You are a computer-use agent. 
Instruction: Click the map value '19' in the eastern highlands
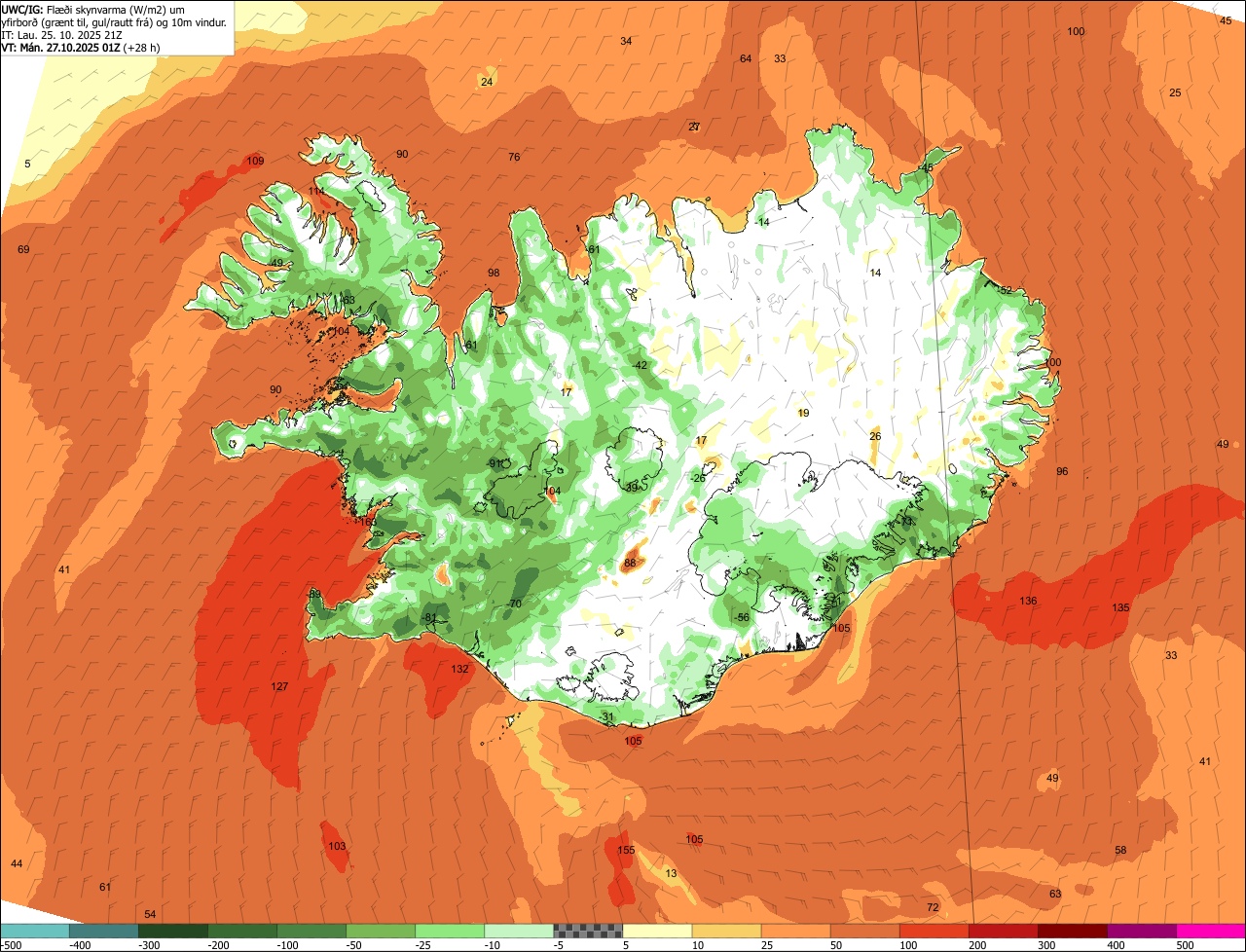[803, 413]
